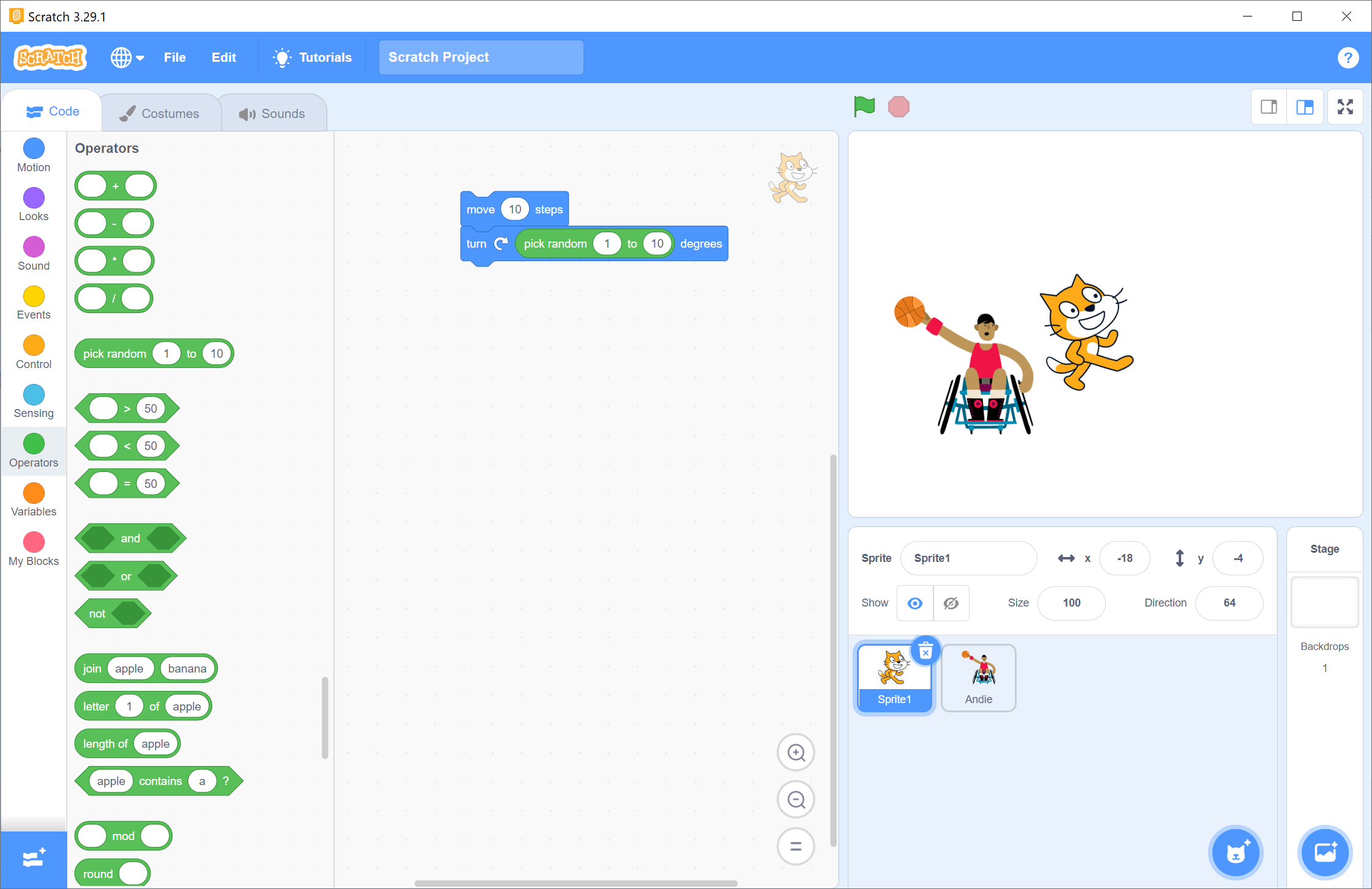Hide sprite using crossed-eye icon

tap(951, 603)
